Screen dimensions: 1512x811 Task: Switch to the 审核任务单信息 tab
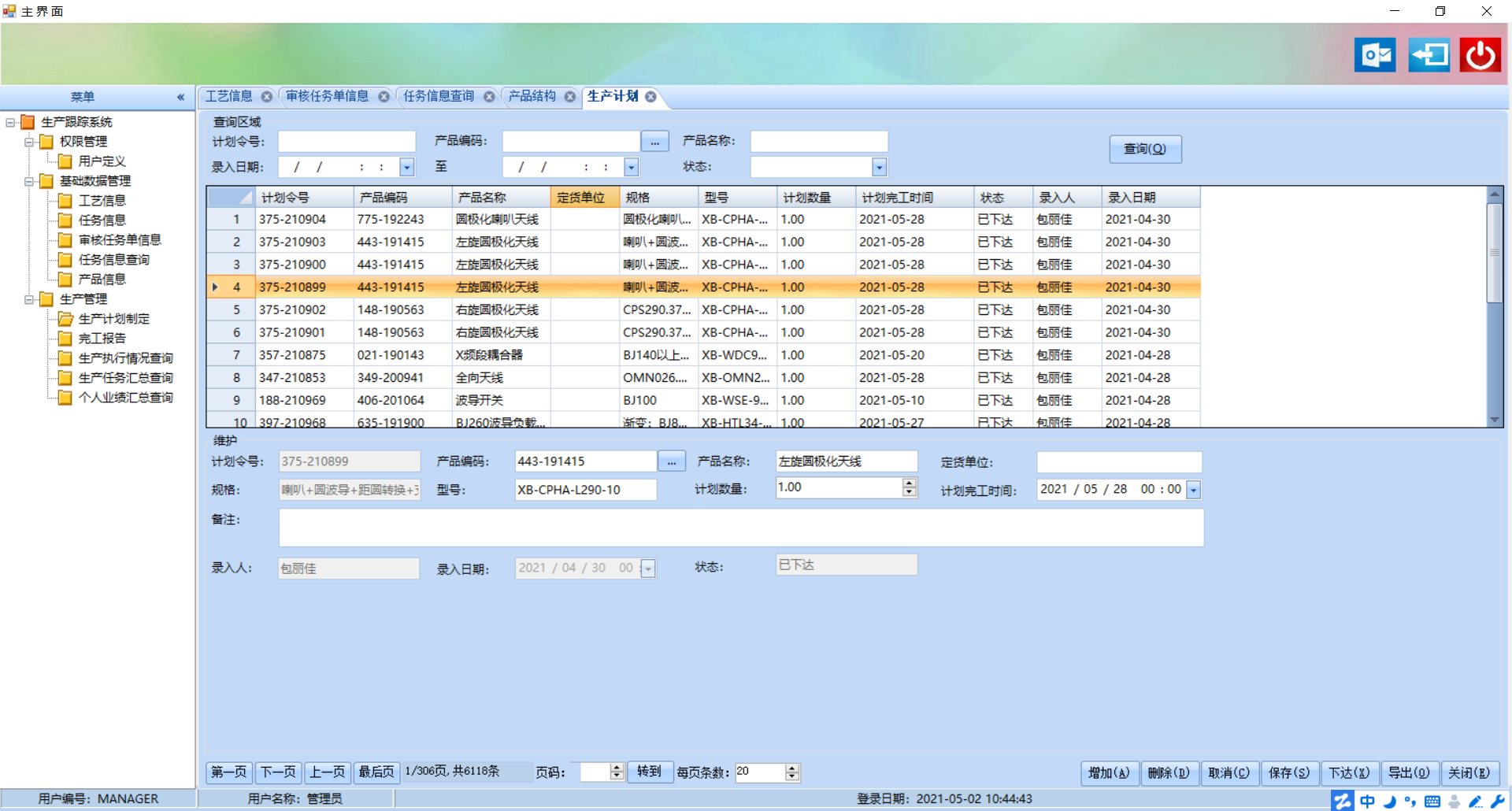tap(328, 96)
